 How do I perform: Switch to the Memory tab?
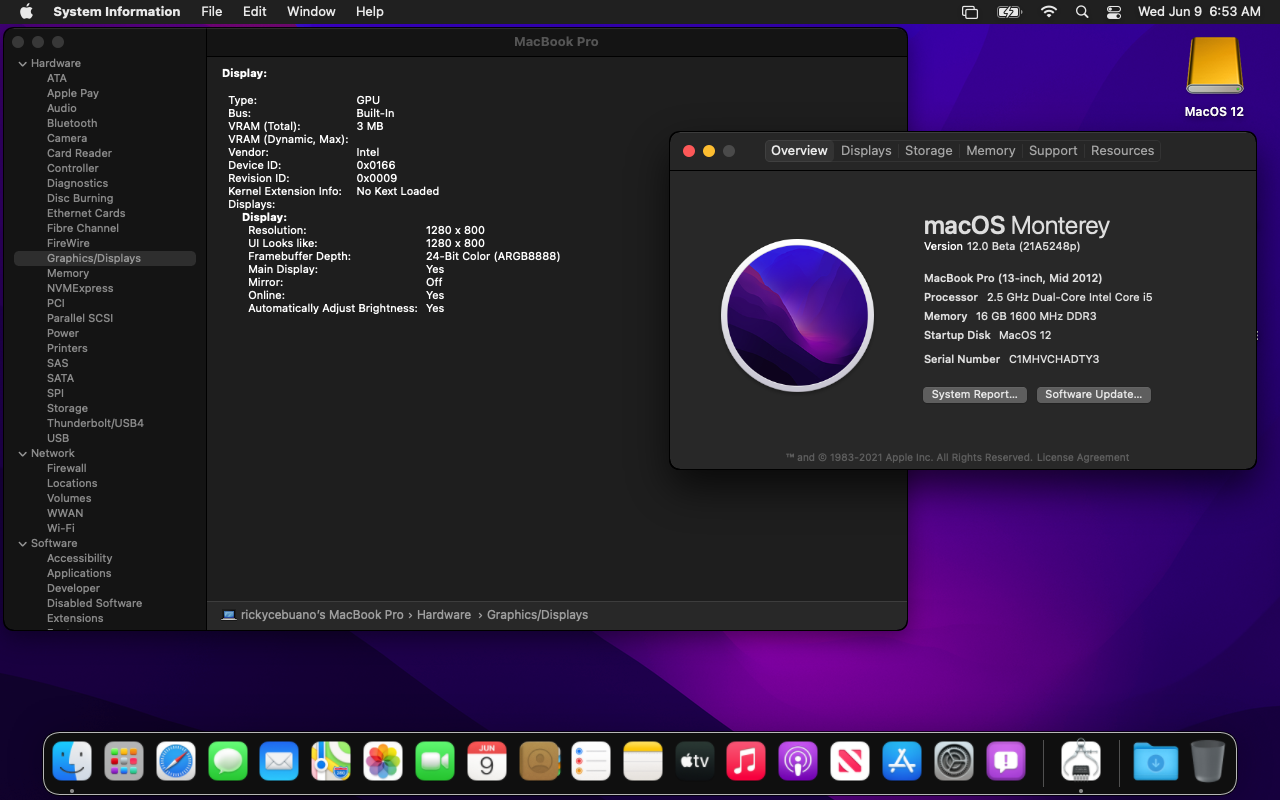point(990,151)
